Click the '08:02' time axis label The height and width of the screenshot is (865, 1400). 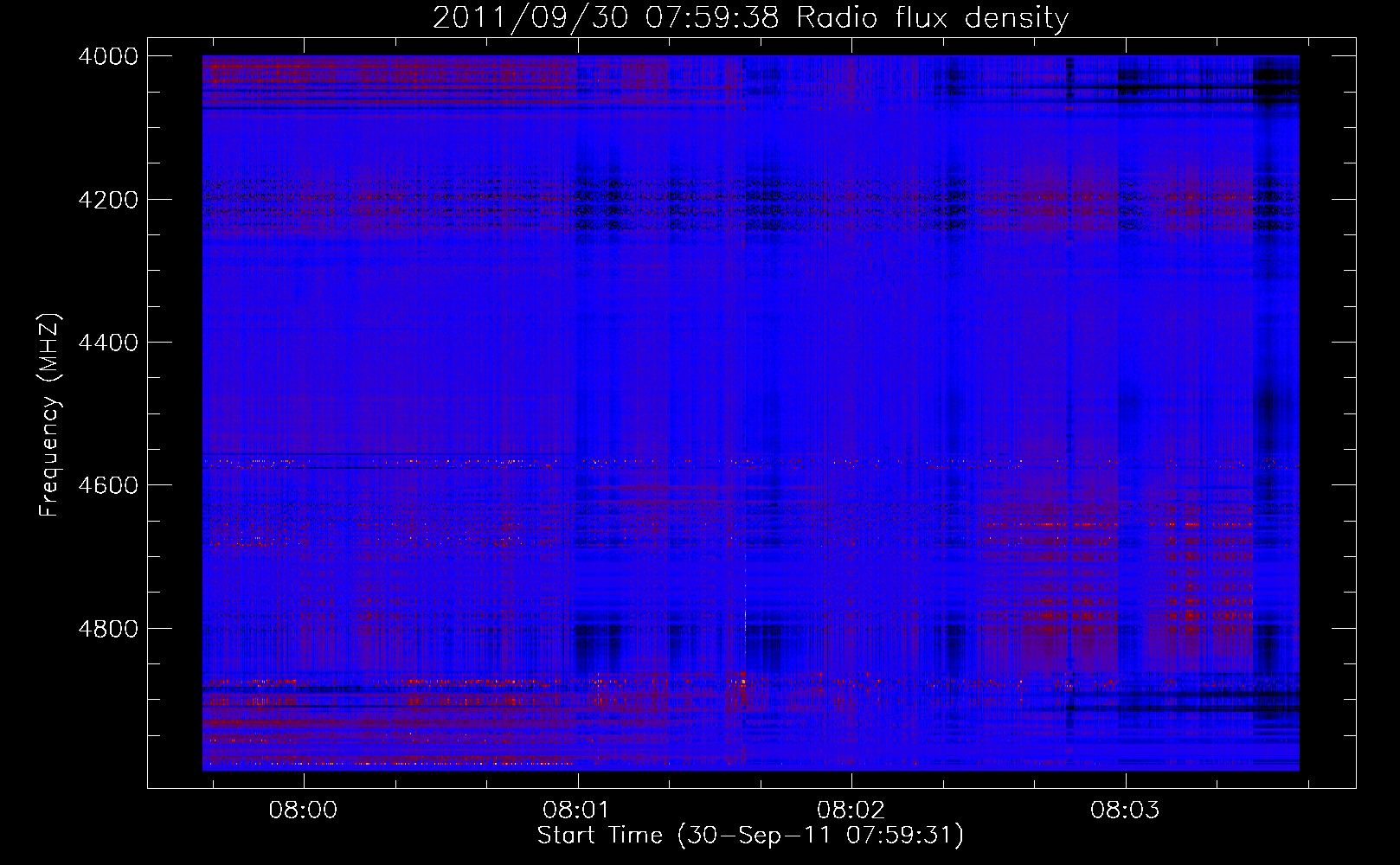tap(851, 811)
